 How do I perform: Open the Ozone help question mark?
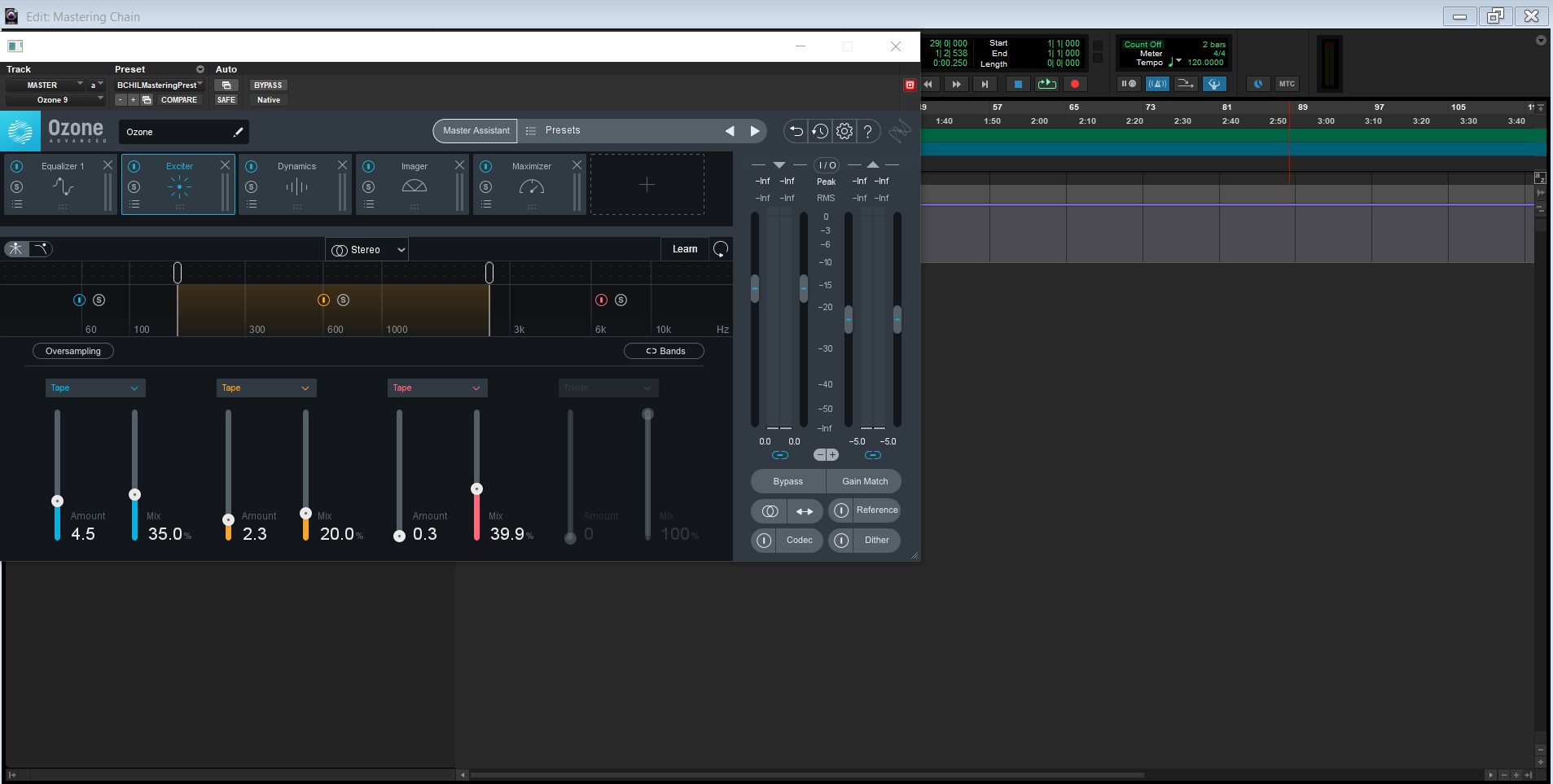tap(868, 131)
